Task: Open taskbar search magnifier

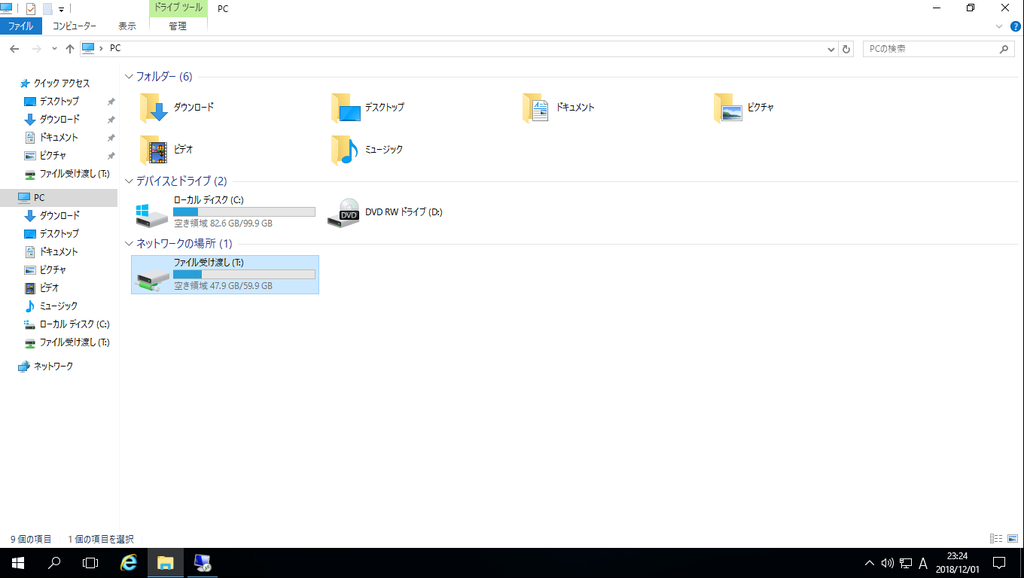Action: point(54,563)
